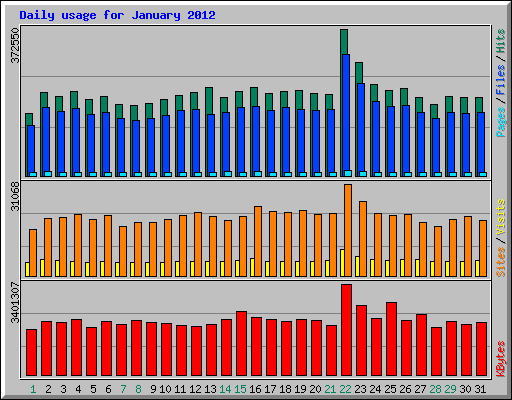Click the orange visits bar for day 22
This screenshot has width=512, height=400.
(348, 230)
